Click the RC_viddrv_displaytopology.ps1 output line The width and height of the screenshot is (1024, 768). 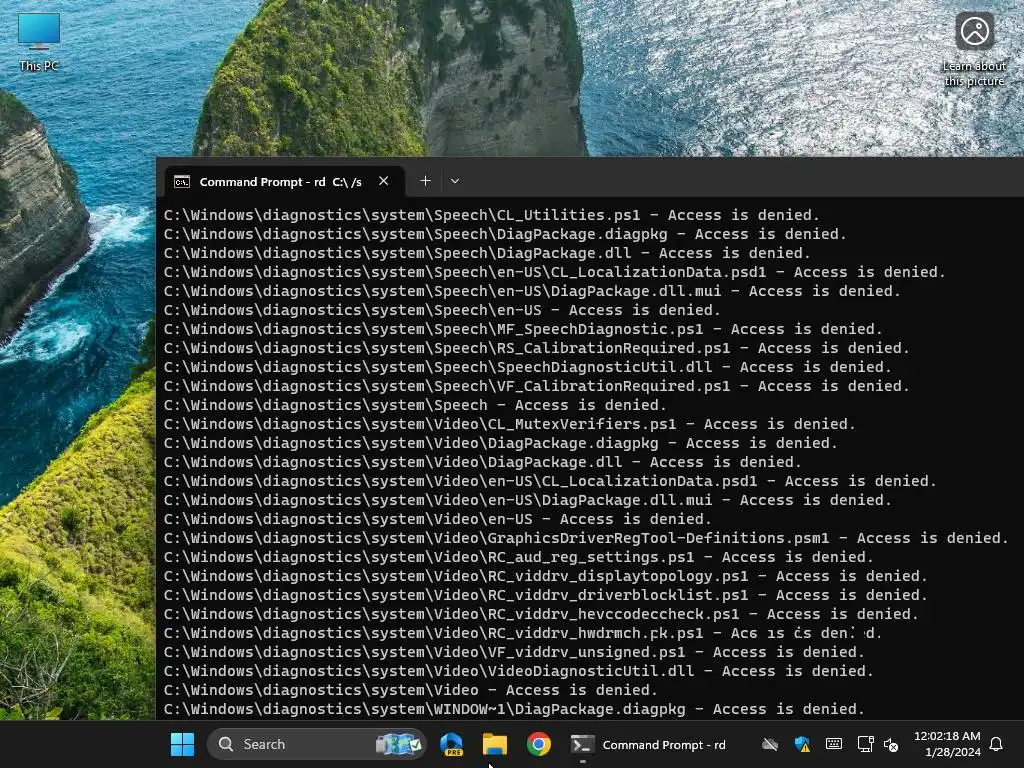[x=545, y=575]
